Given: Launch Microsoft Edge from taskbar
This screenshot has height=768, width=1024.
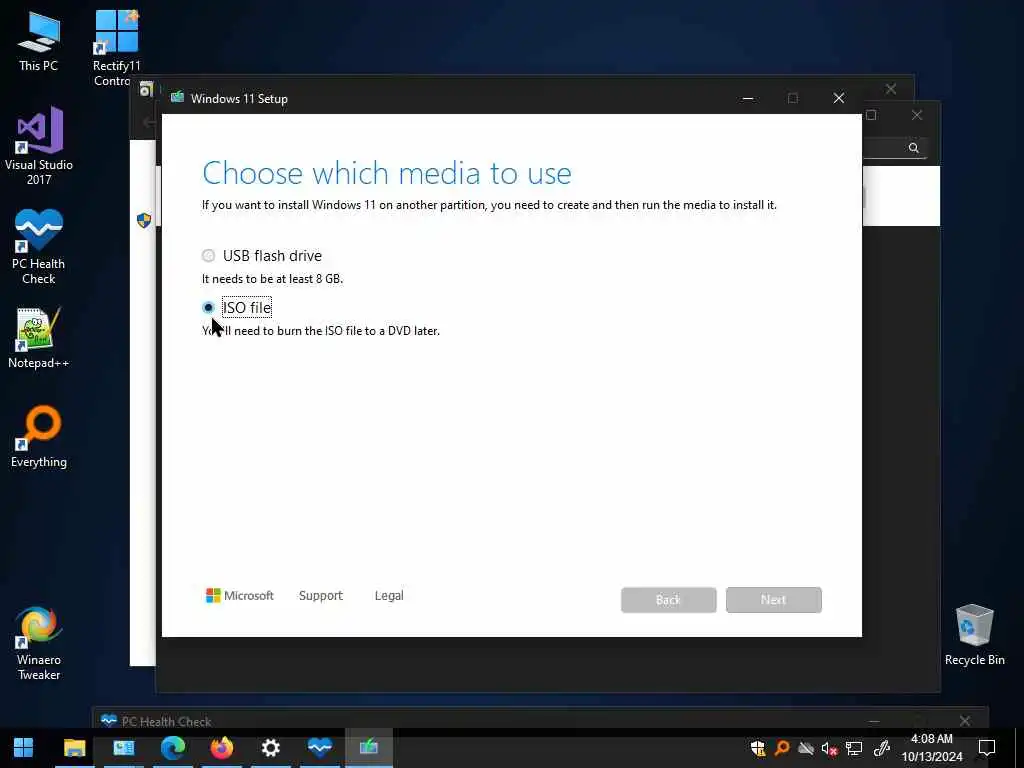Looking at the screenshot, I should click(172, 747).
